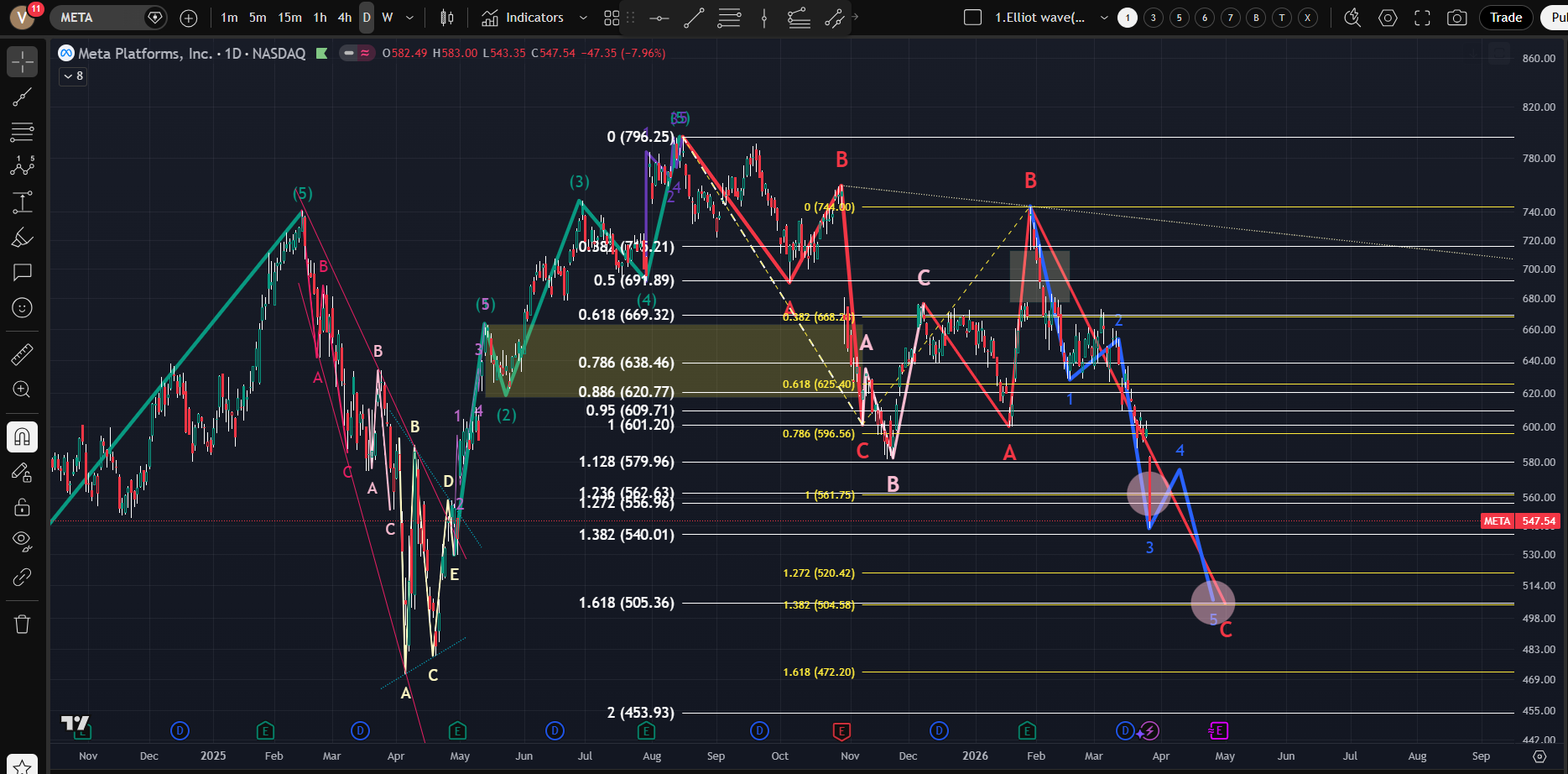The height and width of the screenshot is (774, 1568).
Task: Select the Fibonacci retracement tool in left sidebar
Action: click(x=22, y=132)
